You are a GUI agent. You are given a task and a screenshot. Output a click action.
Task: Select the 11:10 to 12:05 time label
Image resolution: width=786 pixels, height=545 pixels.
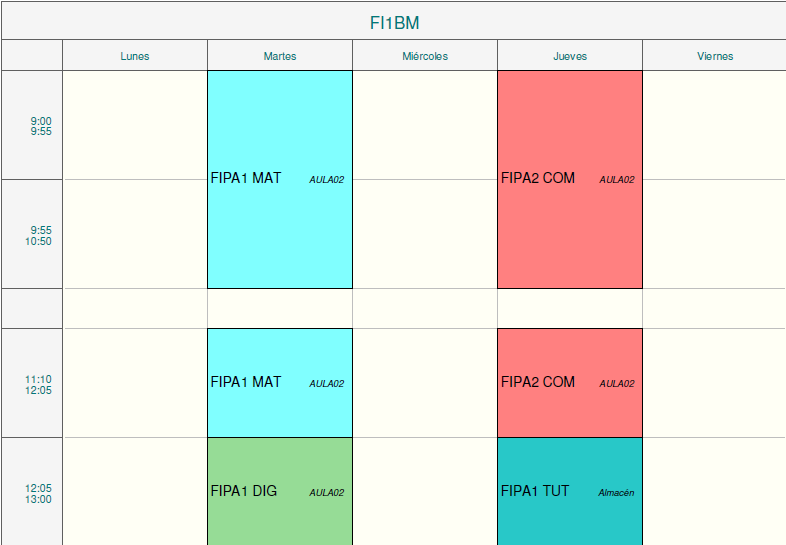tap(38, 384)
